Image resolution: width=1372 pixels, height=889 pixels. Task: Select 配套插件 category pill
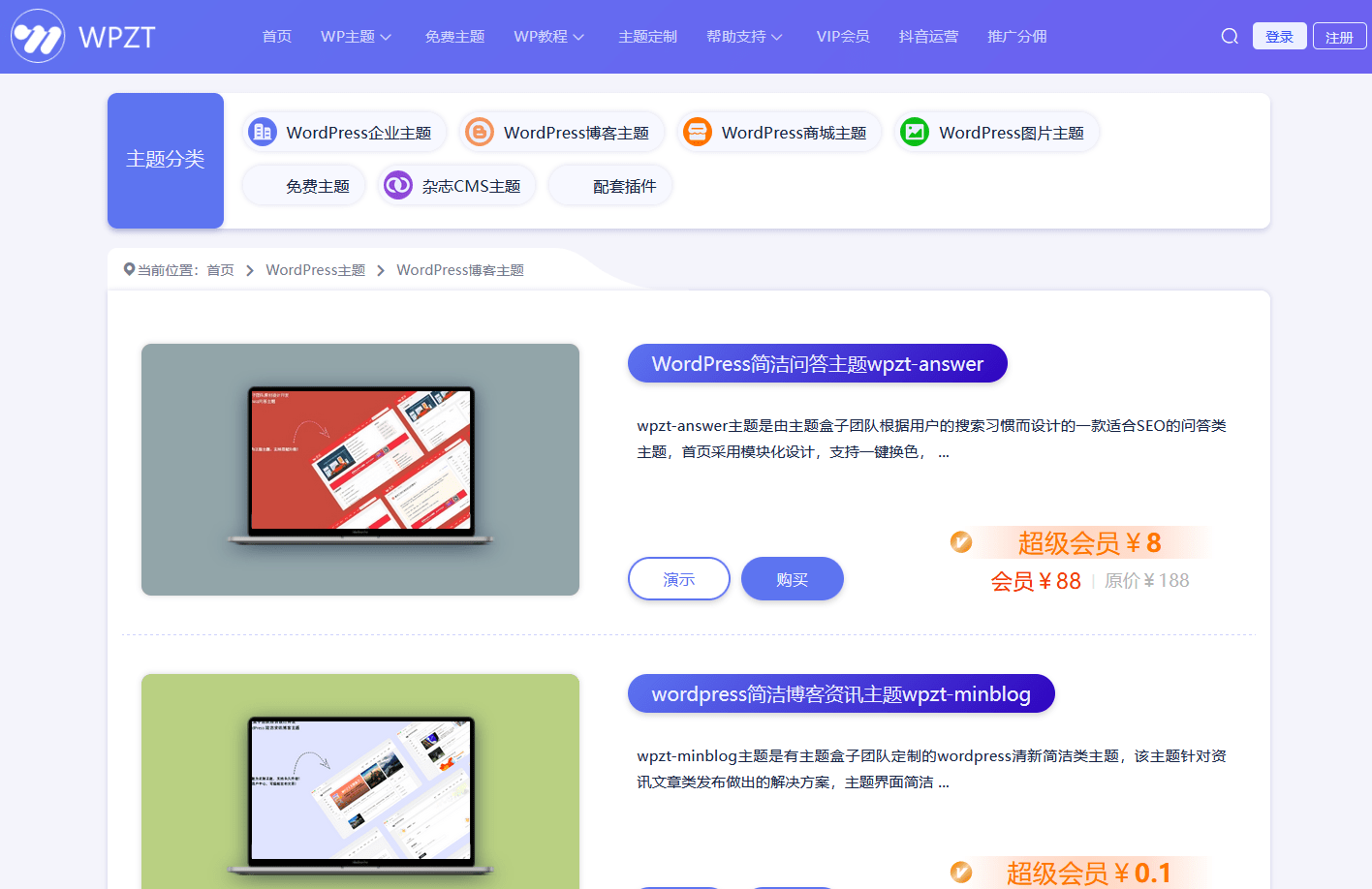pyautogui.click(x=610, y=185)
